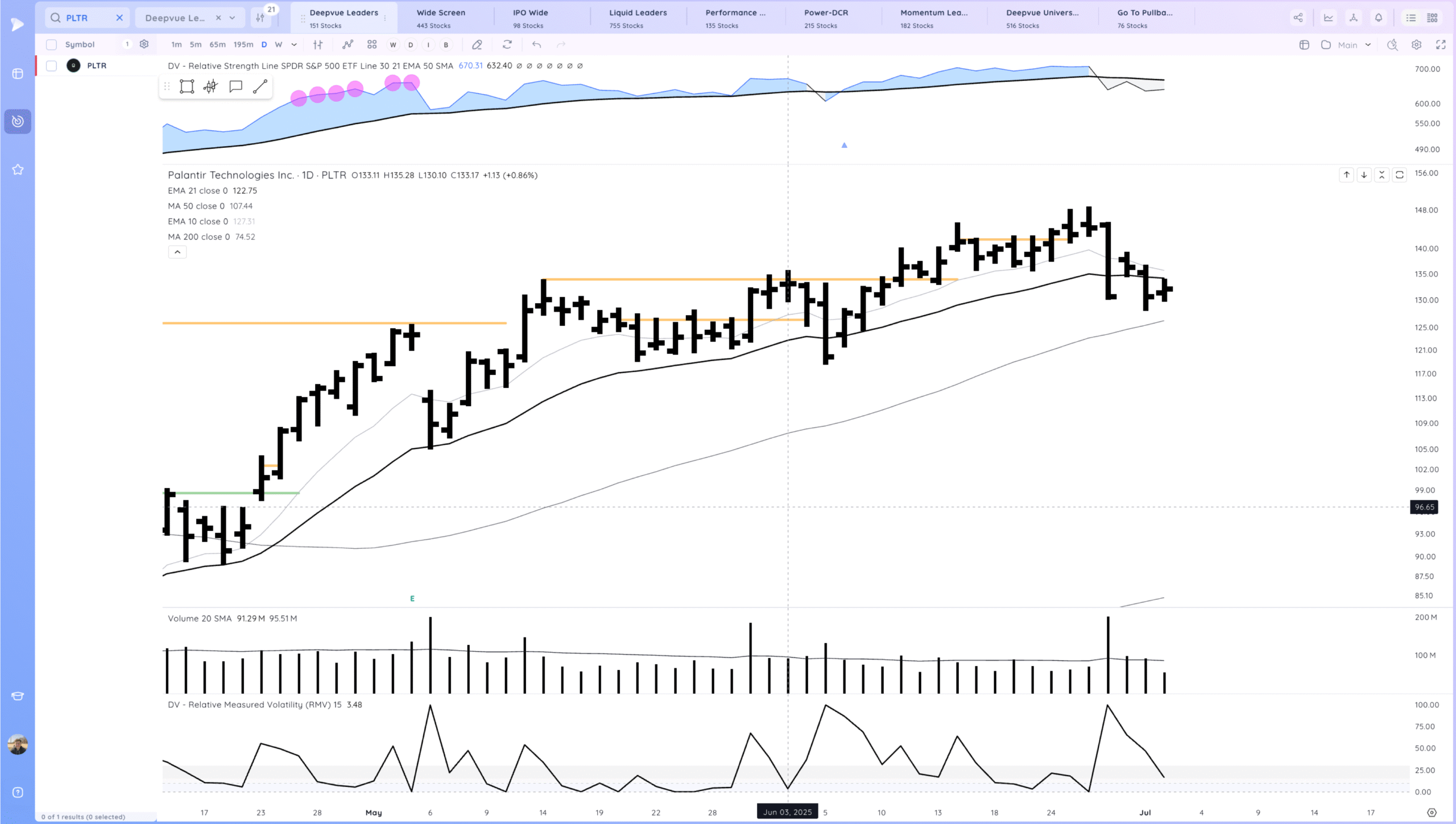Choose the comment annotation tool
The height and width of the screenshot is (824, 1456).
235,86
